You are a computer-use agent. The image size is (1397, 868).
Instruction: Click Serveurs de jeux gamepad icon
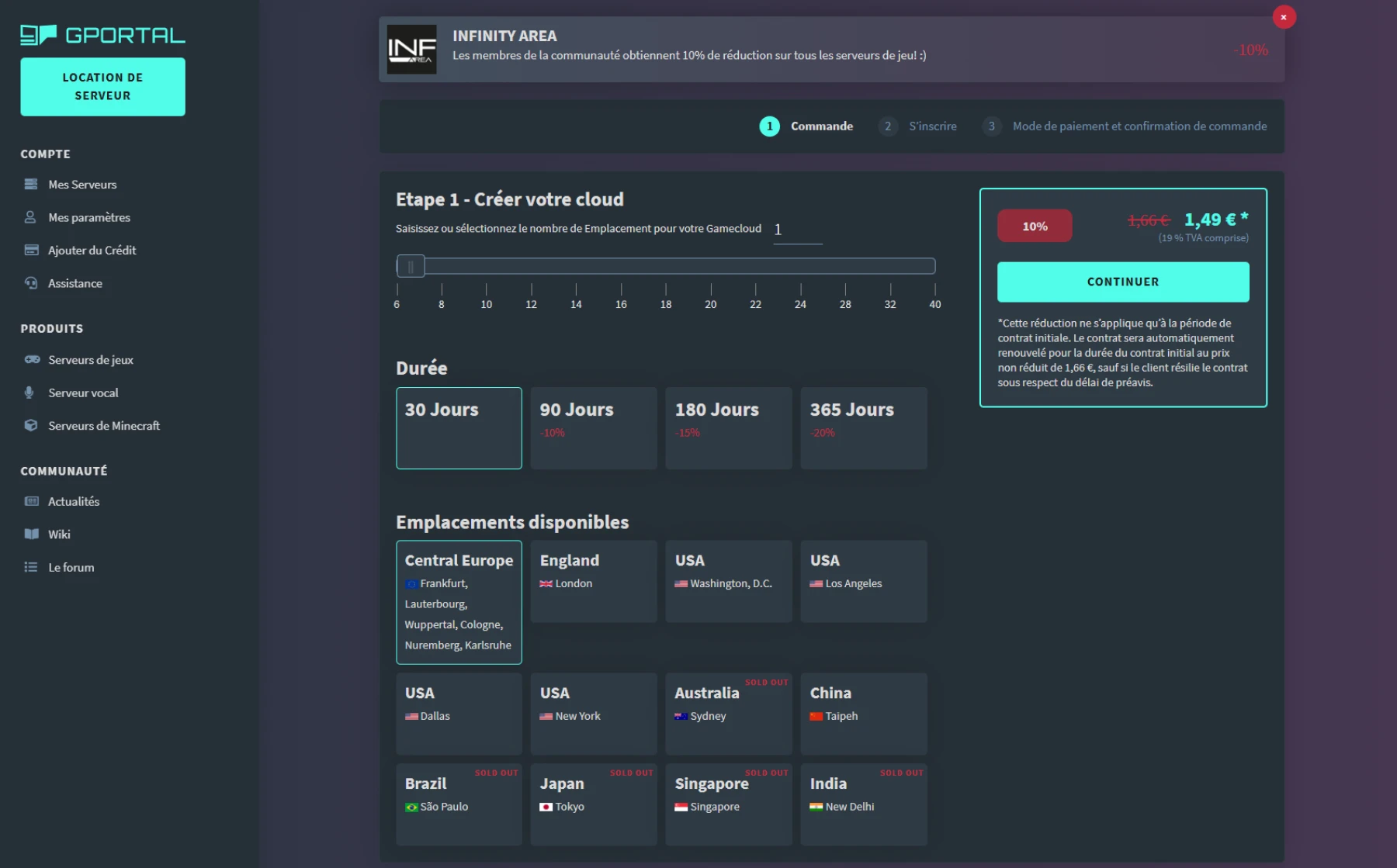[31, 360]
